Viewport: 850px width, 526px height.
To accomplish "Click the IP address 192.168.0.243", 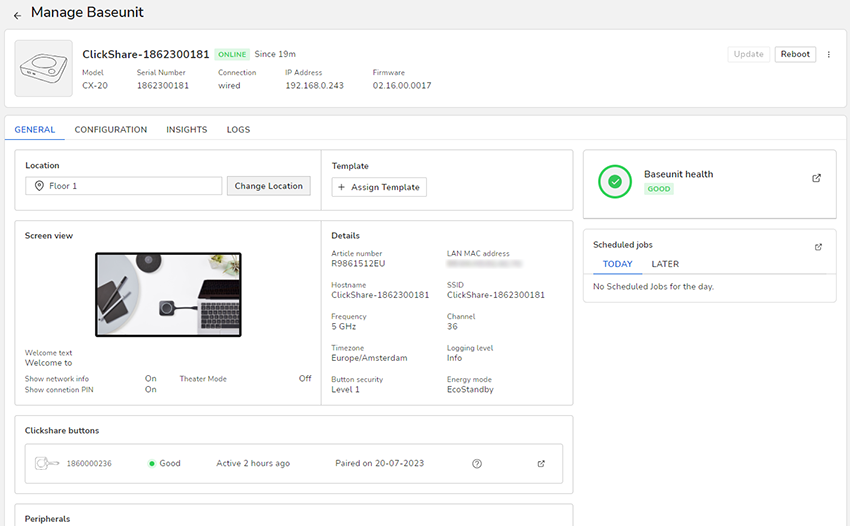I will pyautogui.click(x=314, y=86).
